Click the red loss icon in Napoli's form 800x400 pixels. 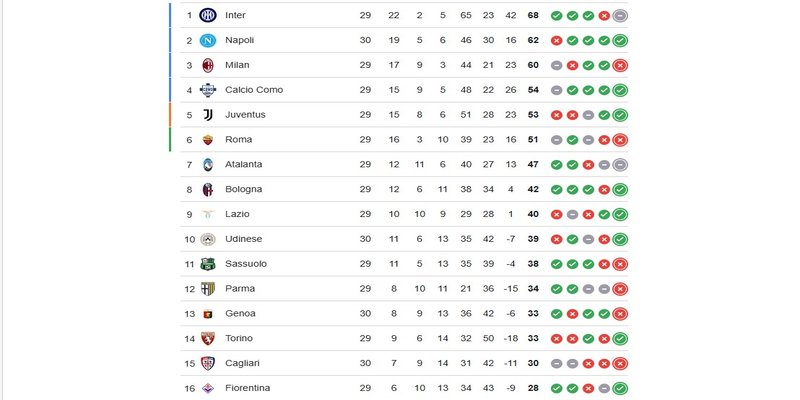556,41
